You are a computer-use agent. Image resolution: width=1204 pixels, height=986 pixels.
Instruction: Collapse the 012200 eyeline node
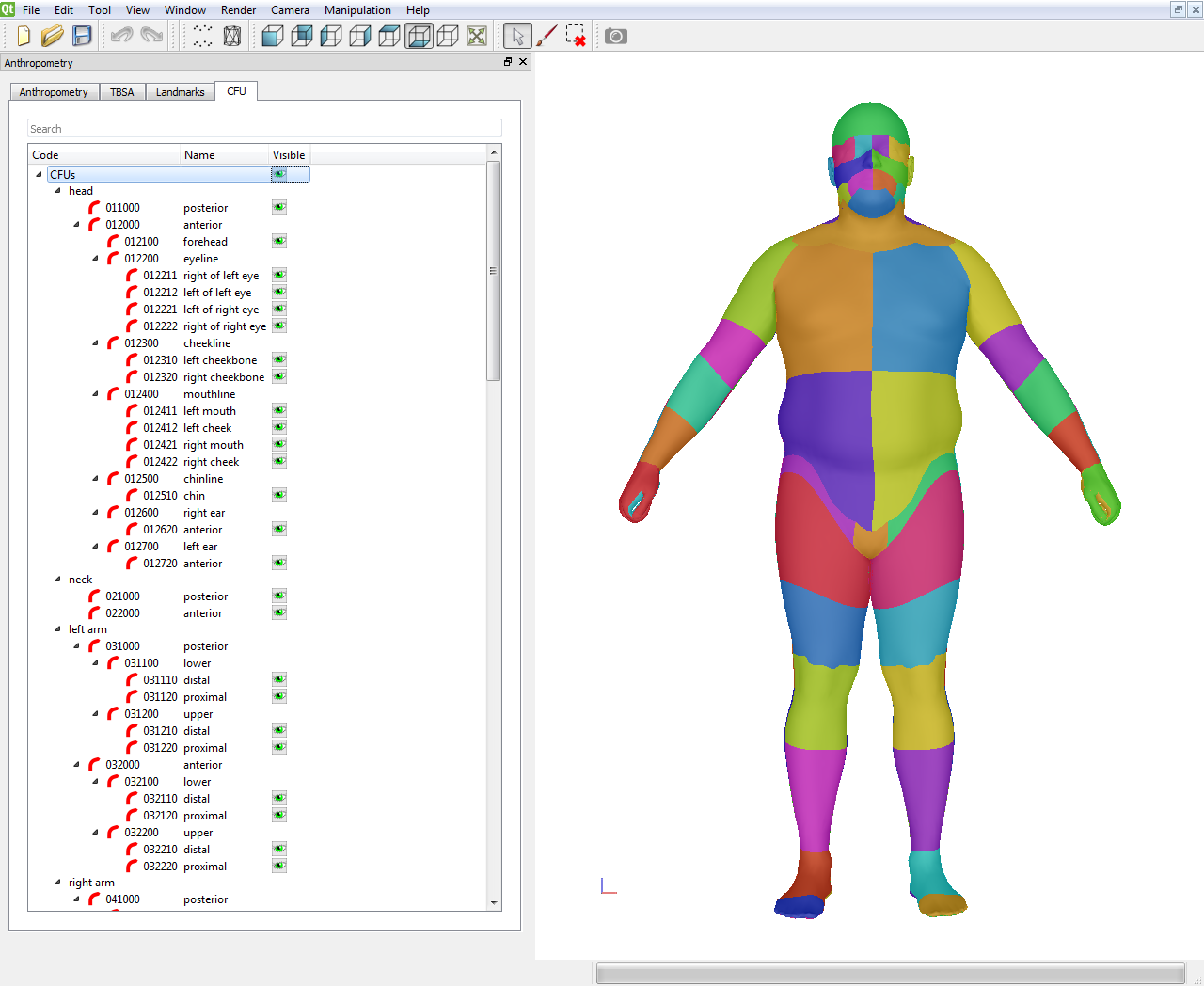coord(95,259)
